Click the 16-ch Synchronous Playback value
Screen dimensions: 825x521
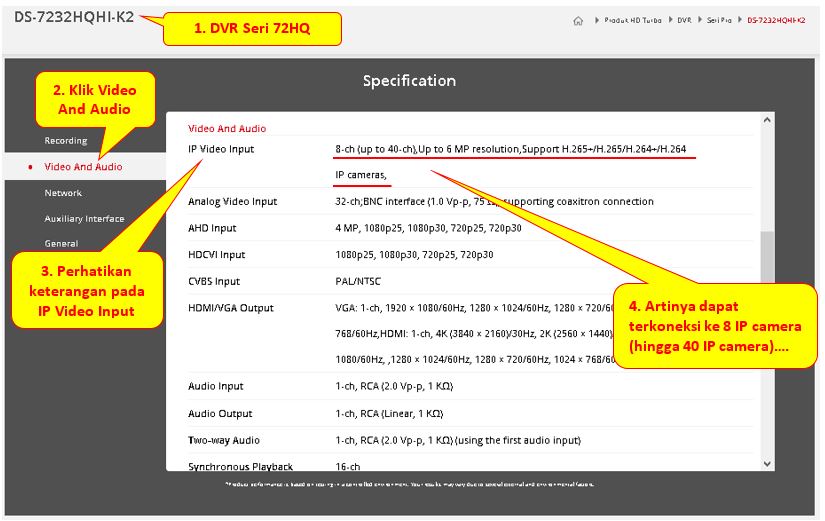point(348,466)
